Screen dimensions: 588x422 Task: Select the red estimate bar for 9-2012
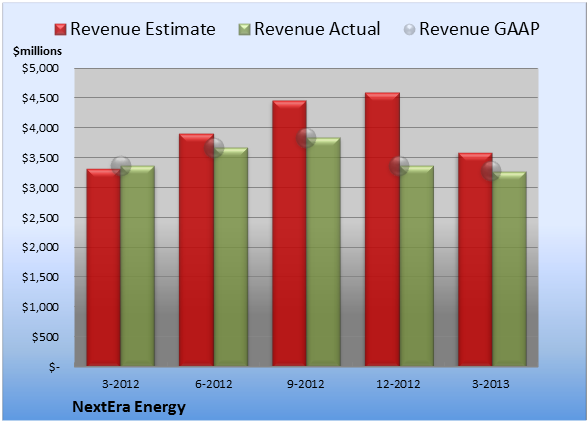289,233
